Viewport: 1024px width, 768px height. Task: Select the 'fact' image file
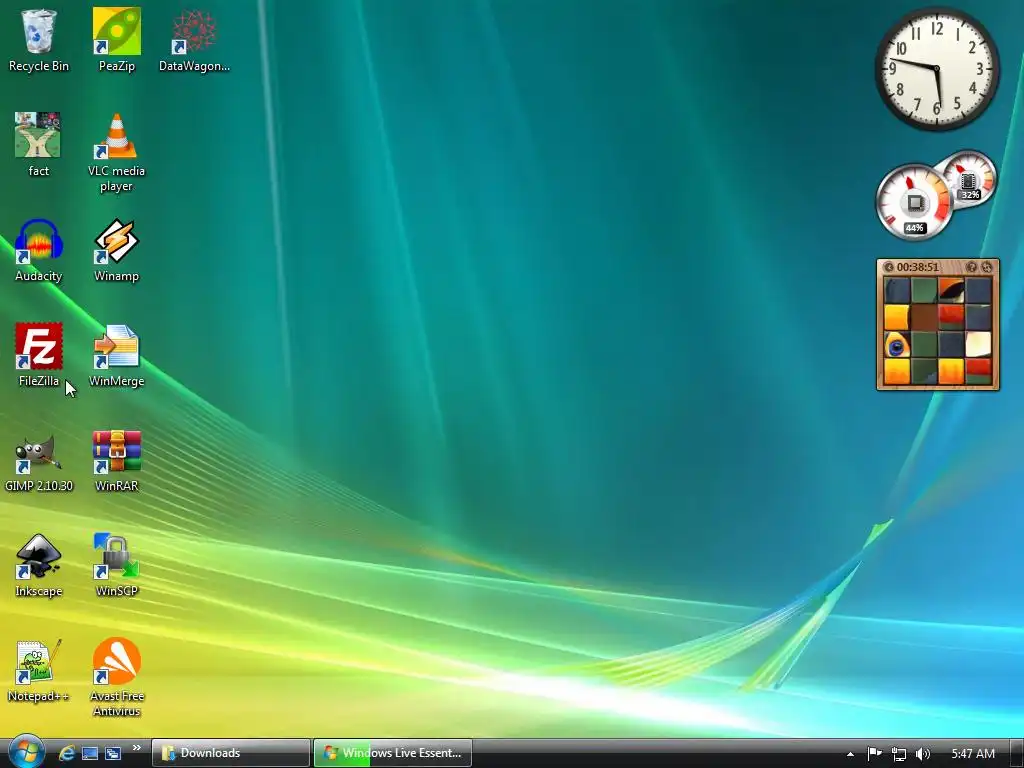(x=38, y=145)
